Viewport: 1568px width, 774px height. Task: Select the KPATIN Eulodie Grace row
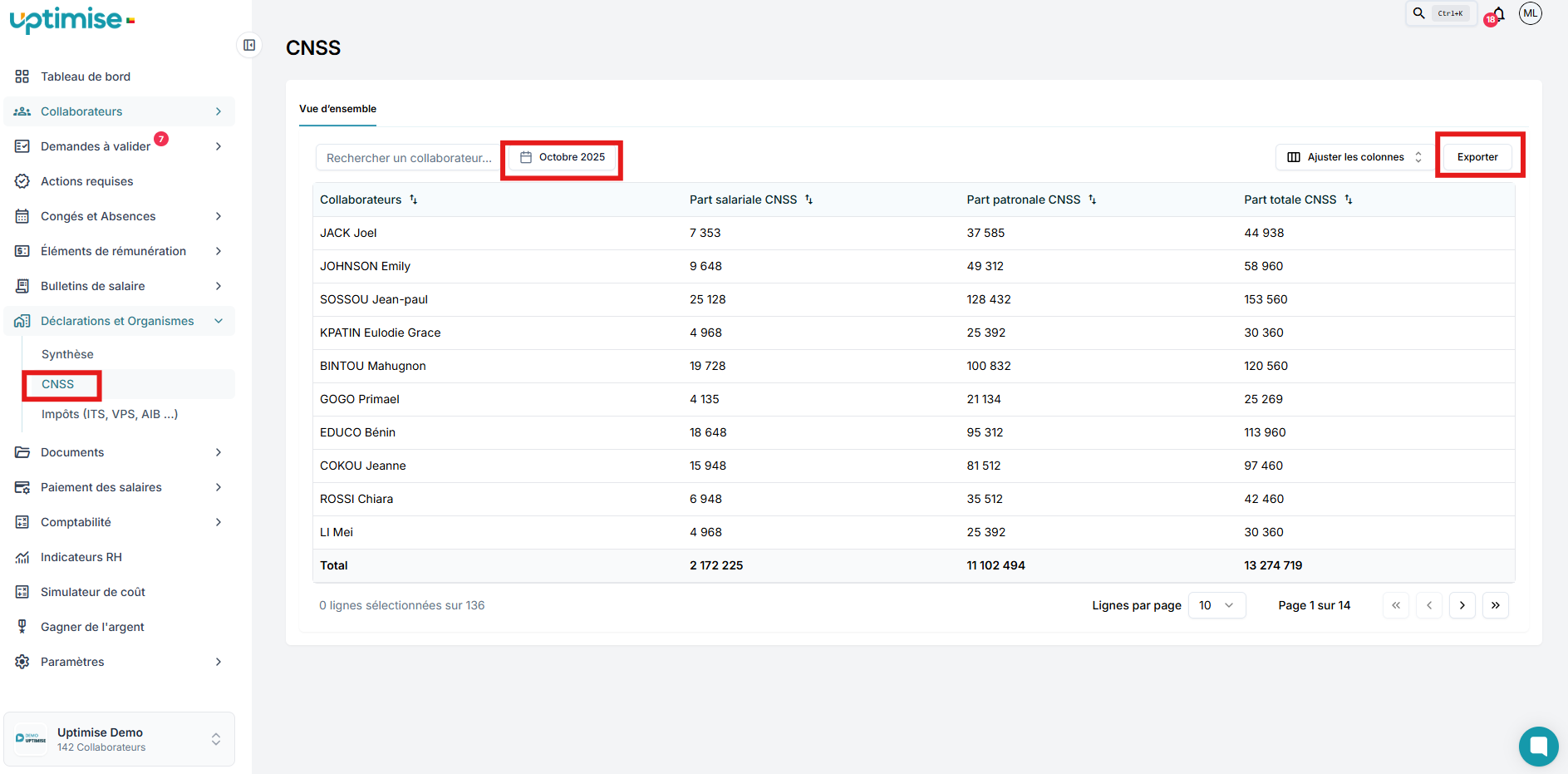click(913, 333)
